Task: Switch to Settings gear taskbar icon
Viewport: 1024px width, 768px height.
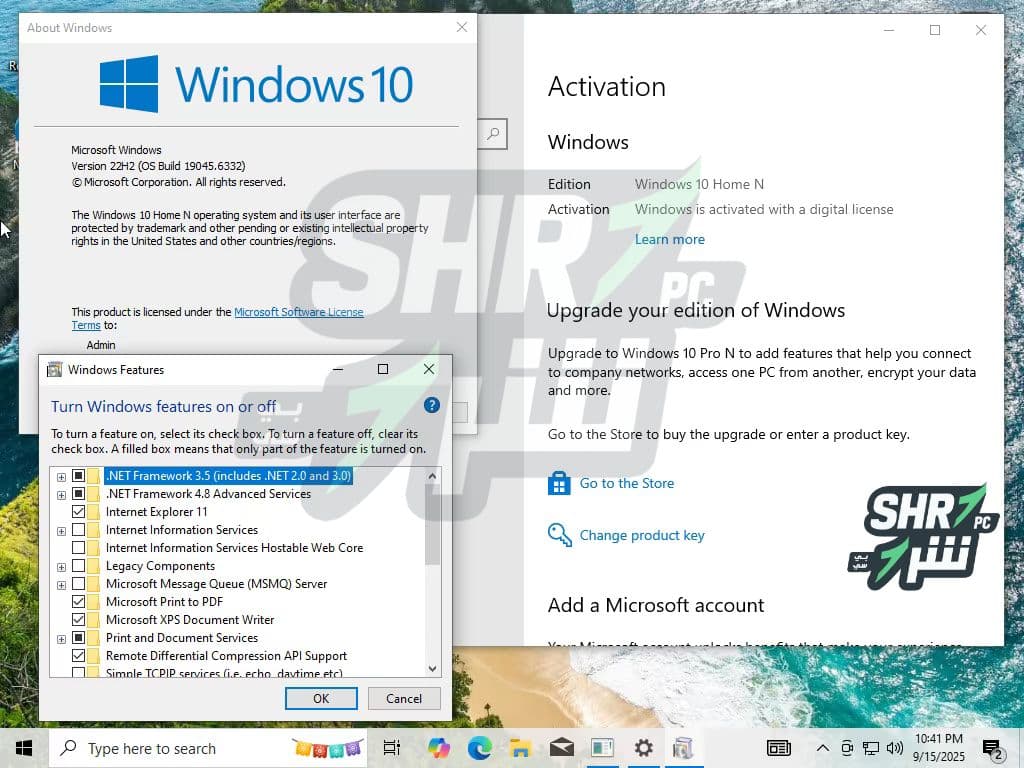Action: coord(643,748)
